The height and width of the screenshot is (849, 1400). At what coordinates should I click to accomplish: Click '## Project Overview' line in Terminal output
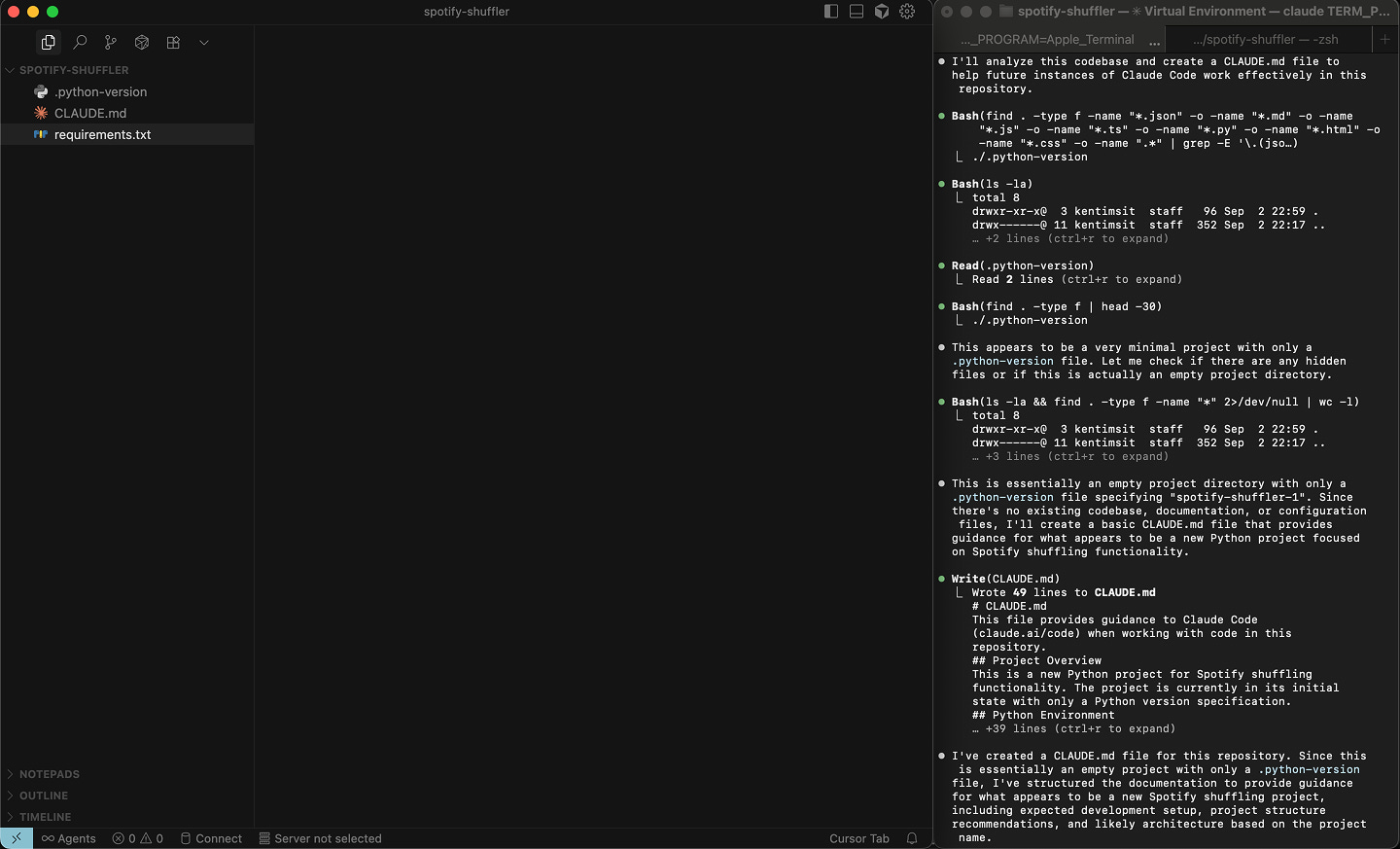click(1036, 660)
